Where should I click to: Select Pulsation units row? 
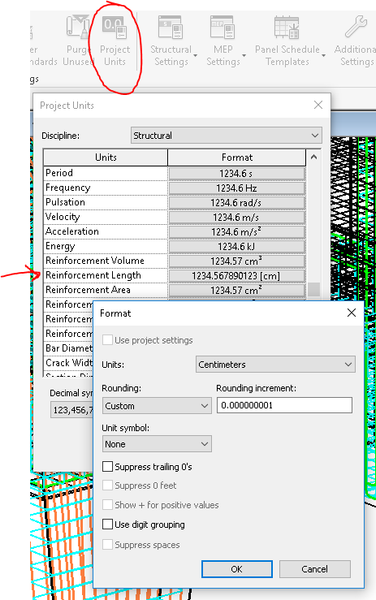tap(106, 202)
